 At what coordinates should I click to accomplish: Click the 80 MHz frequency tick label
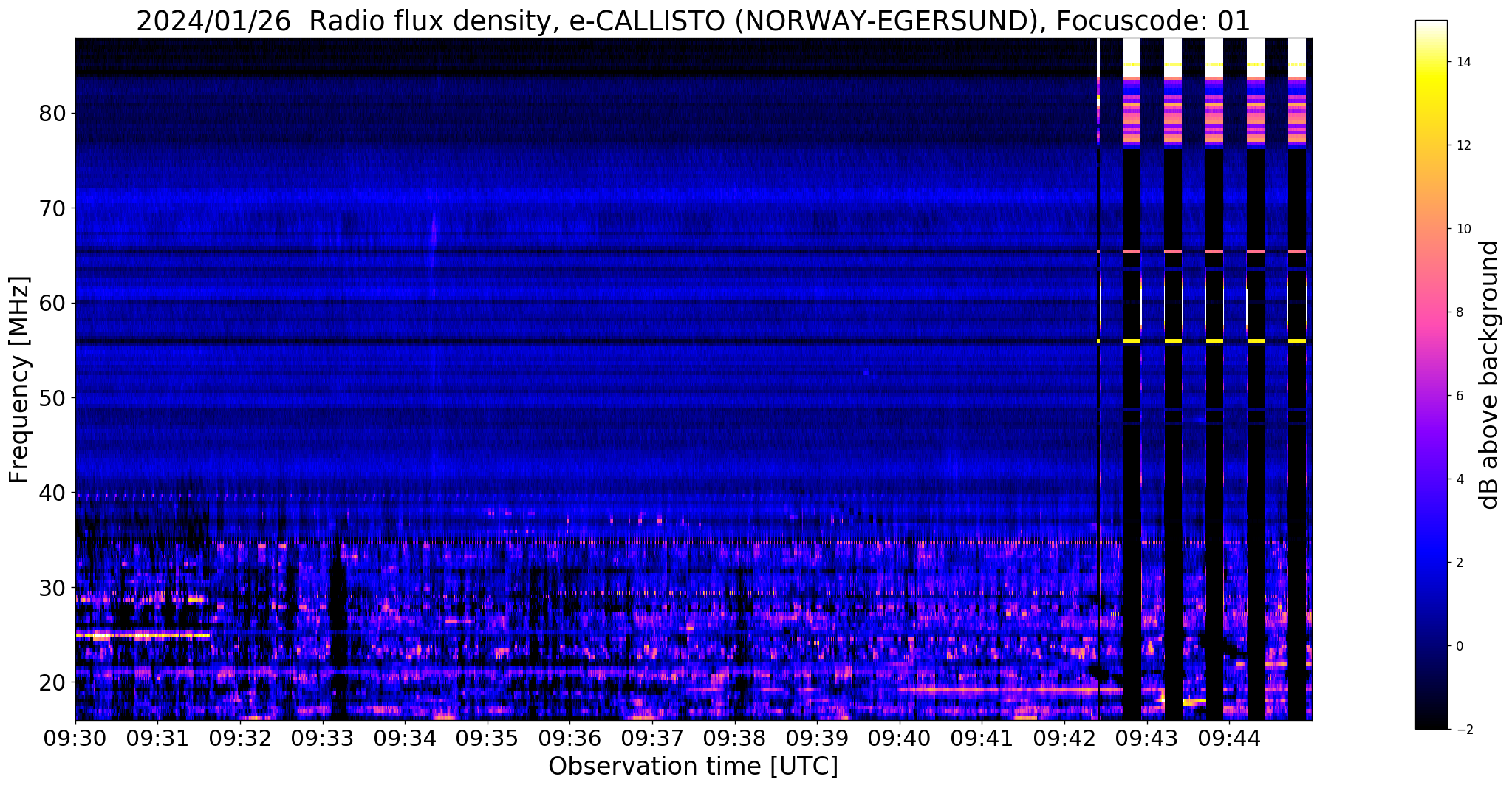coord(53,114)
